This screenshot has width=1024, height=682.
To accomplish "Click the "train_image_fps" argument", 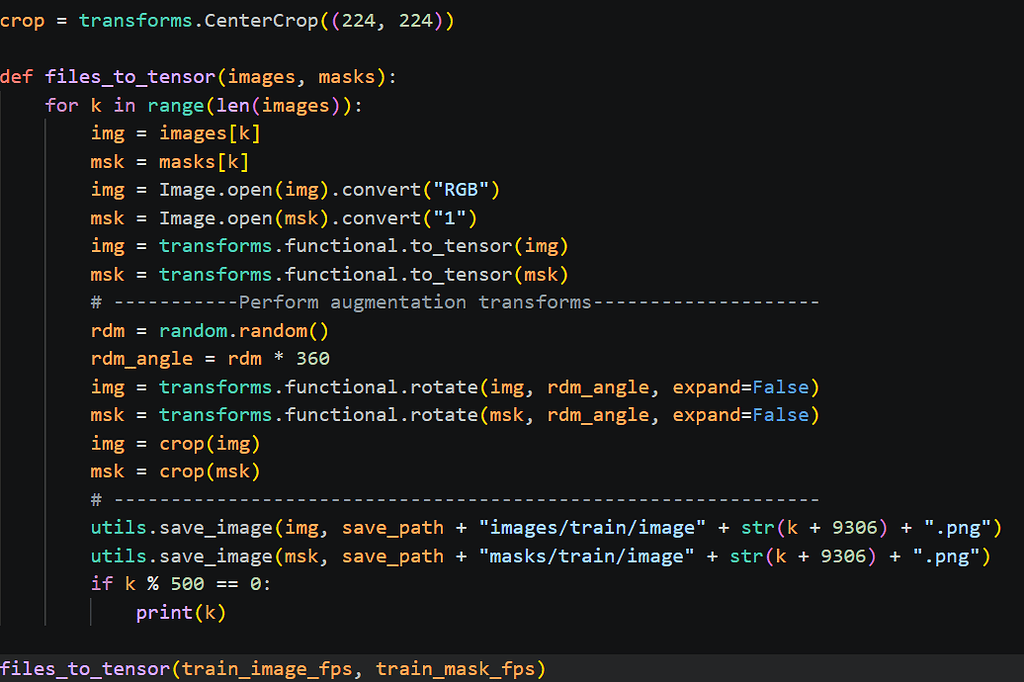I will (x=266, y=669).
